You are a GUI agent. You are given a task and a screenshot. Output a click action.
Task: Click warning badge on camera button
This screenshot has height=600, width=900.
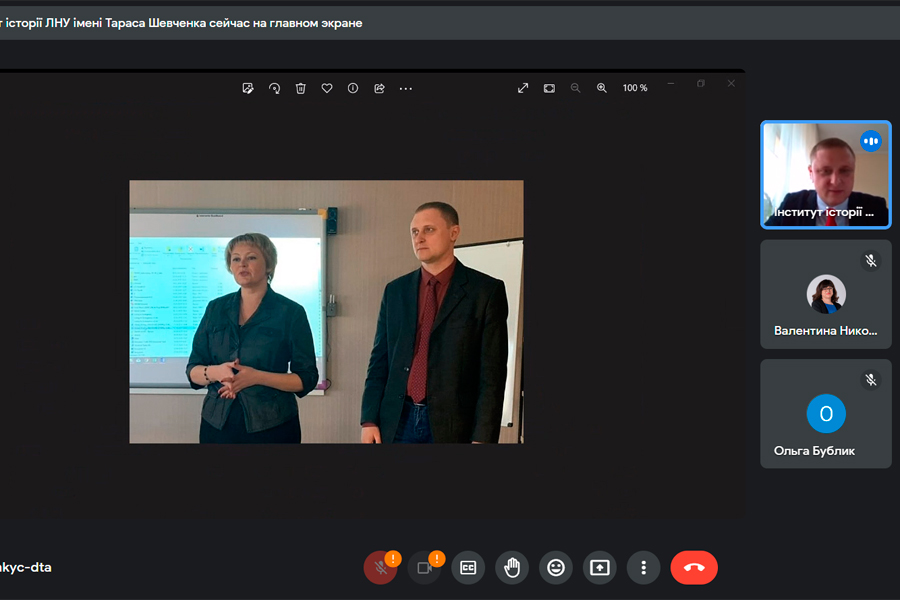(x=437, y=558)
